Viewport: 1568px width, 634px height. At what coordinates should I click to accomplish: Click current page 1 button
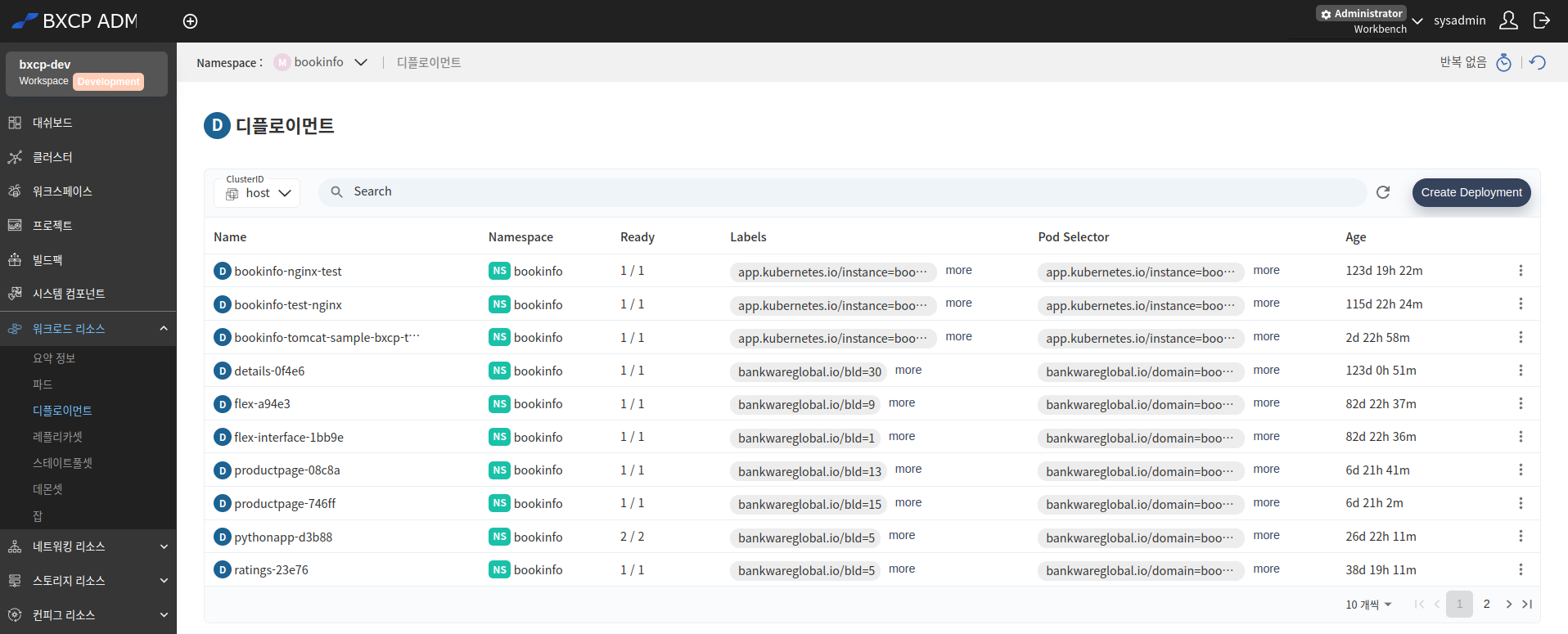[x=1459, y=605]
